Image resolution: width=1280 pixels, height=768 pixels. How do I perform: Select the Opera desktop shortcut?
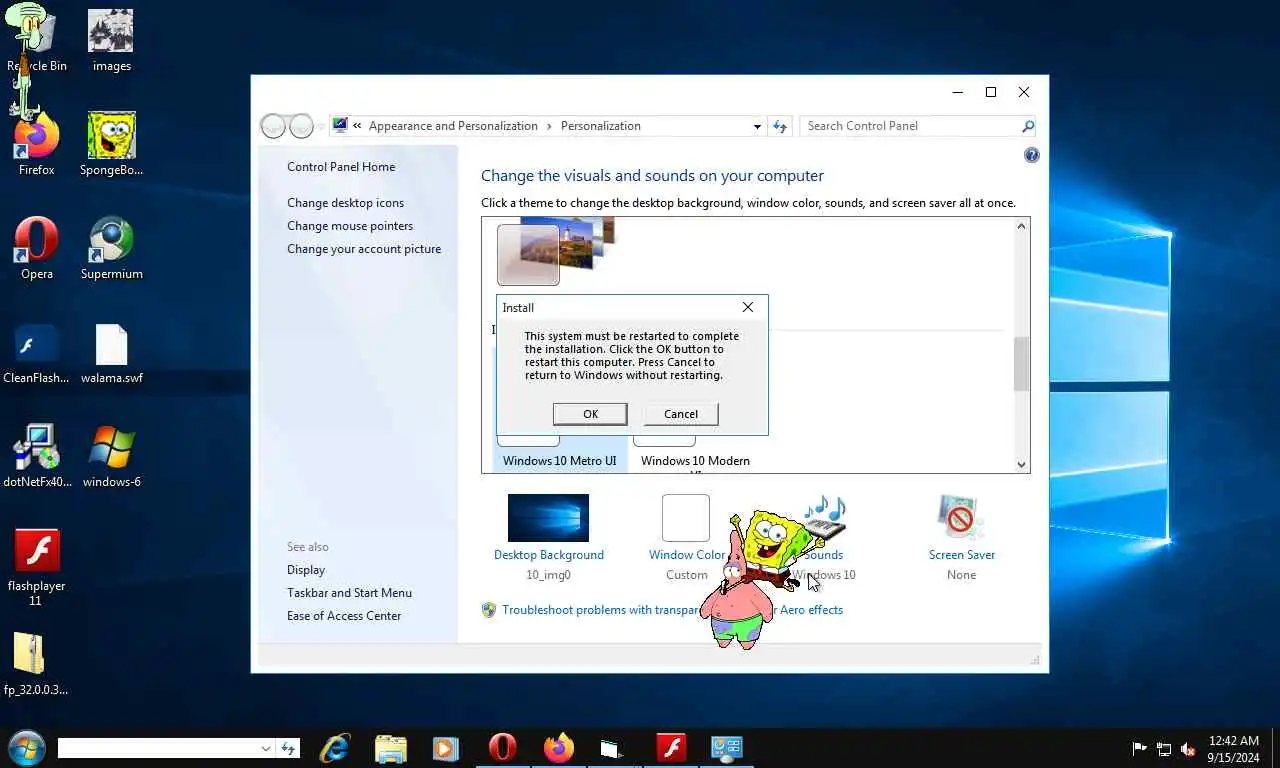(x=37, y=248)
